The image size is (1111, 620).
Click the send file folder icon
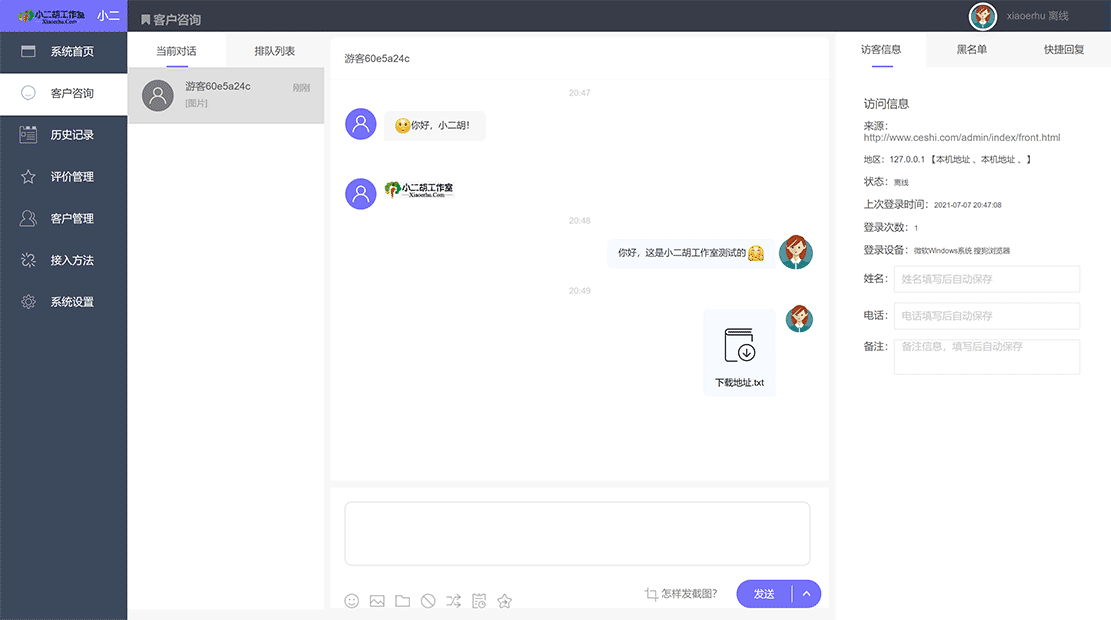point(402,600)
